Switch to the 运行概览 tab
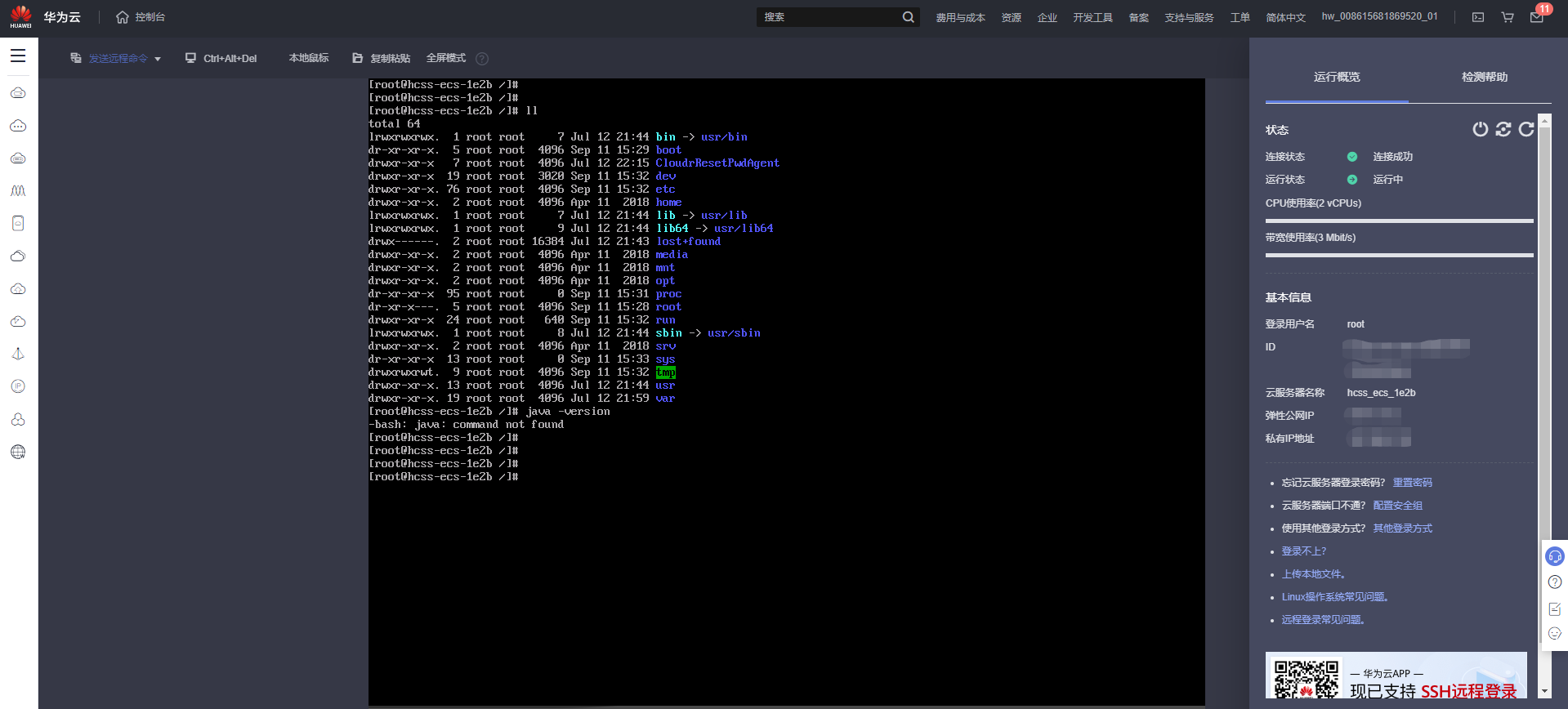 [x=1337, y=77]
